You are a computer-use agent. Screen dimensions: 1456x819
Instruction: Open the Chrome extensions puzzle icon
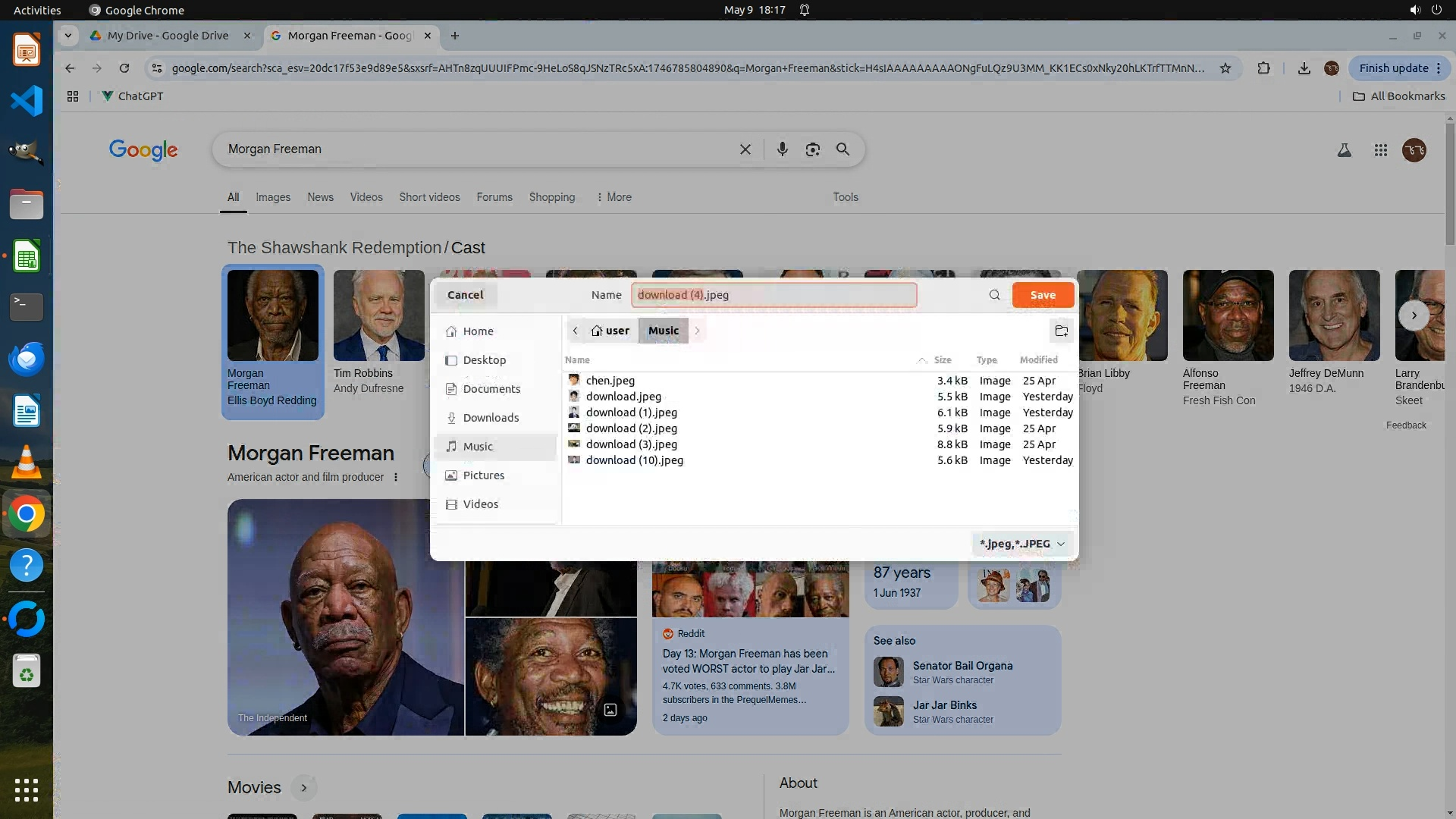(1263, 68)
